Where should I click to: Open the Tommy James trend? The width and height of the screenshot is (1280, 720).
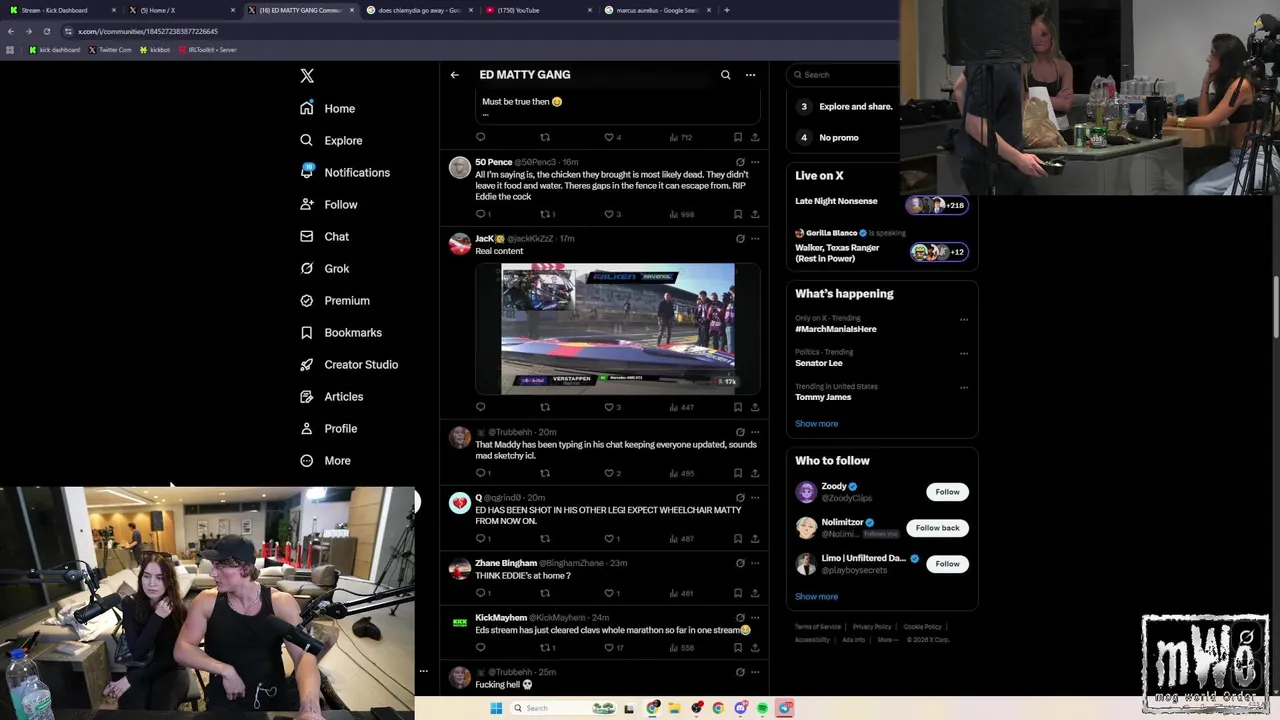[823, 397]
